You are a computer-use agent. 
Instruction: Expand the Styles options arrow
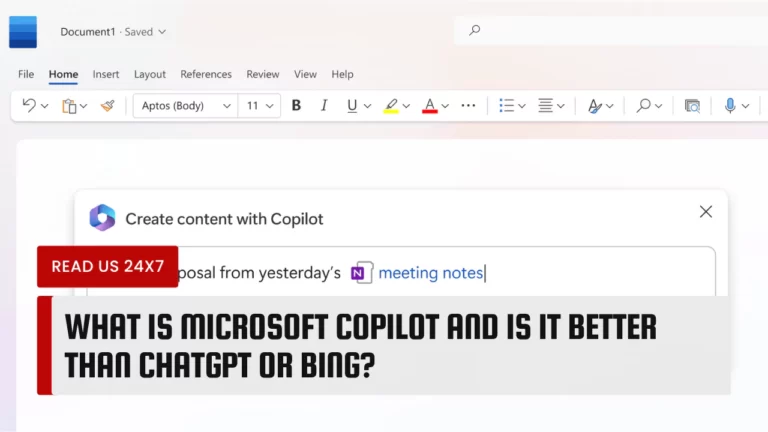[x=609, y=106]
